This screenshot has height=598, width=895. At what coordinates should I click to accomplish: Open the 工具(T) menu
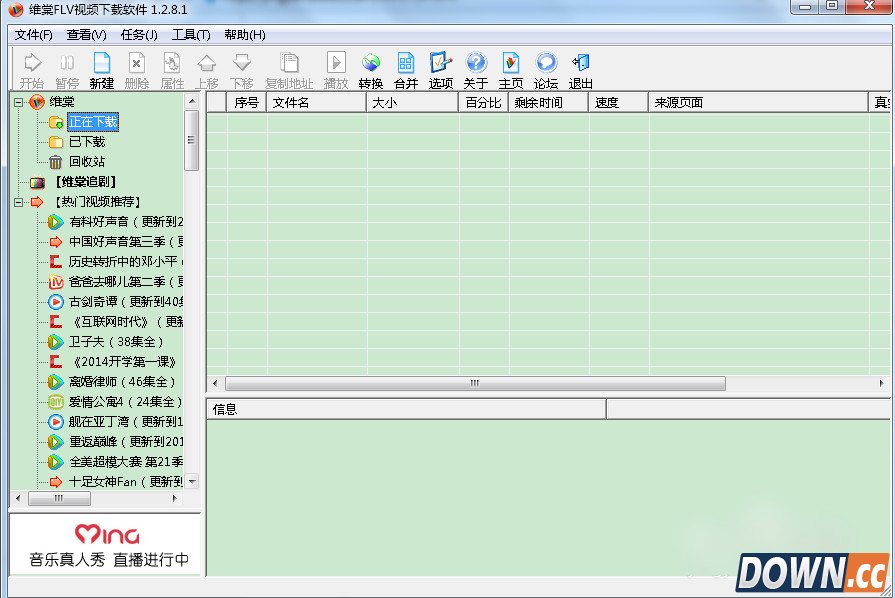coord(190,35)
